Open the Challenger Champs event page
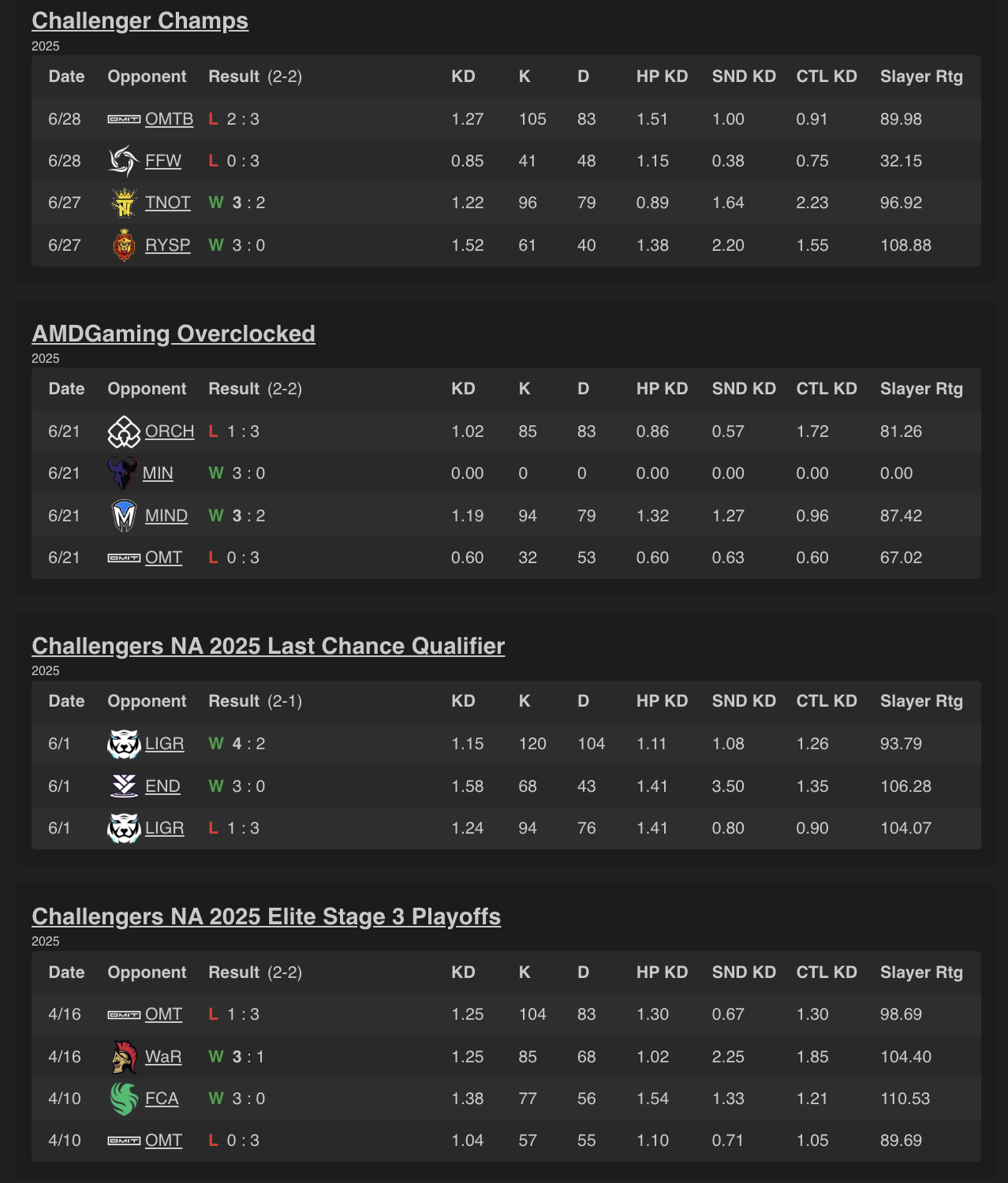Viewport: 1008px width, 1183px height. pos(140,21)
